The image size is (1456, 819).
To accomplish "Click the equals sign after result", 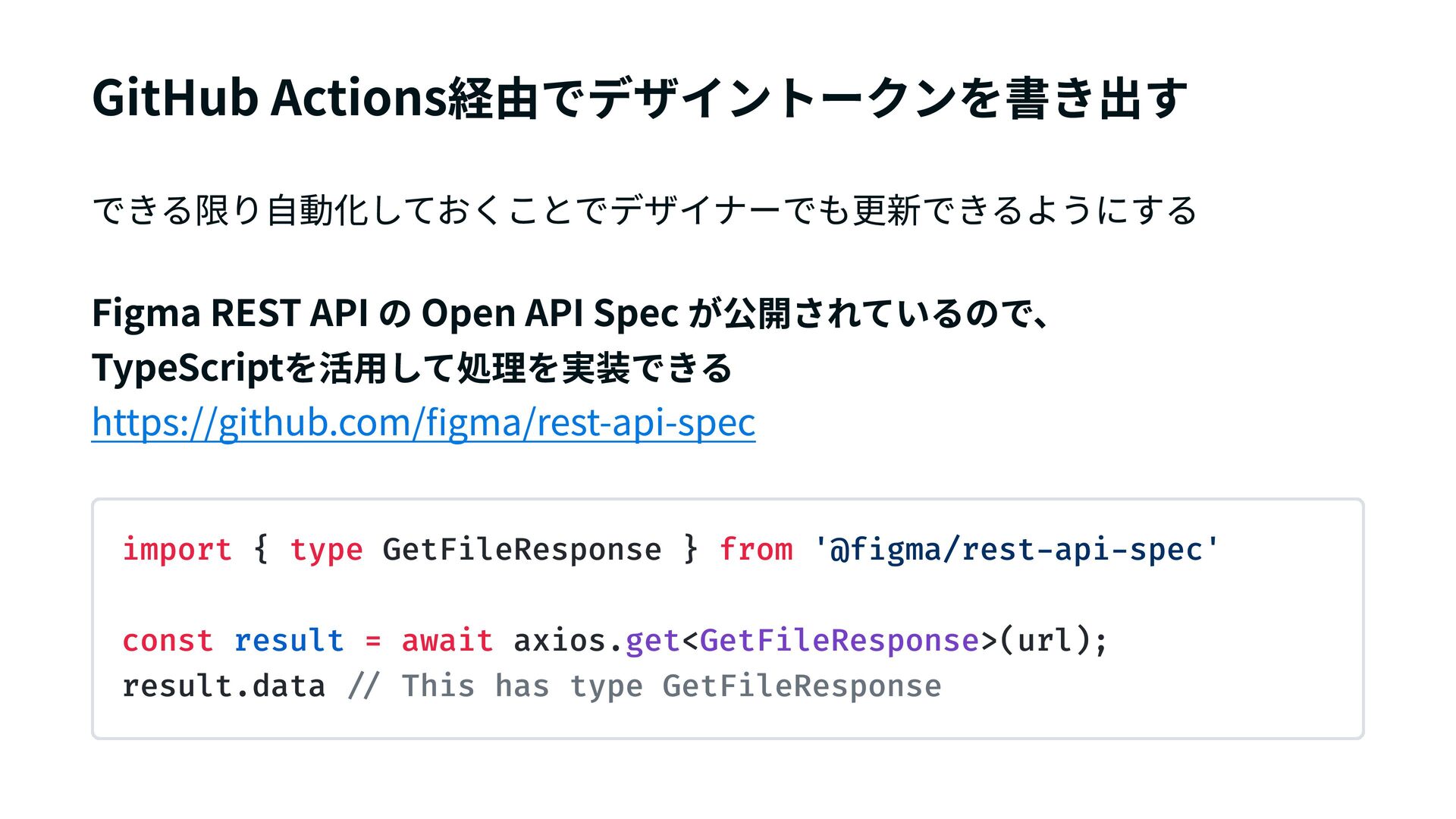I will coord(372,641).
